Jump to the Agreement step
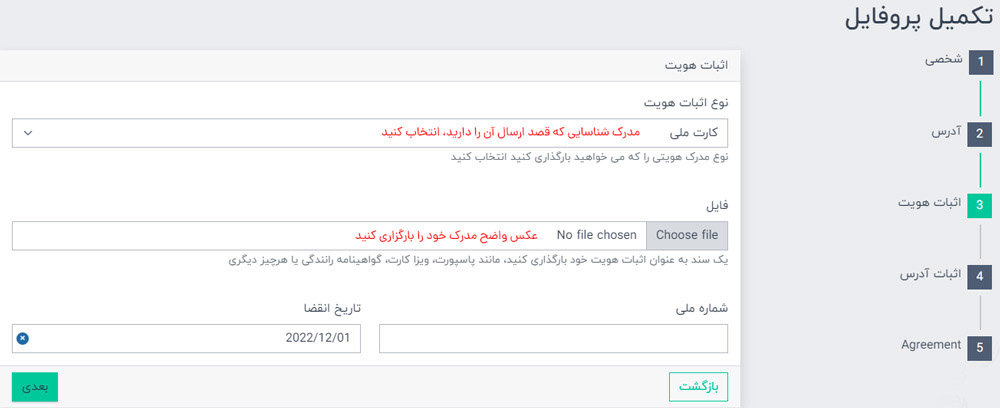 930,345
